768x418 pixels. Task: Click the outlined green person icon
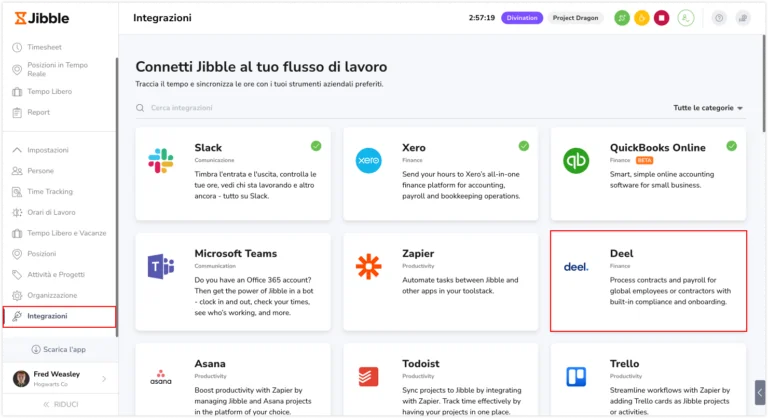click(x=686, y=18)
